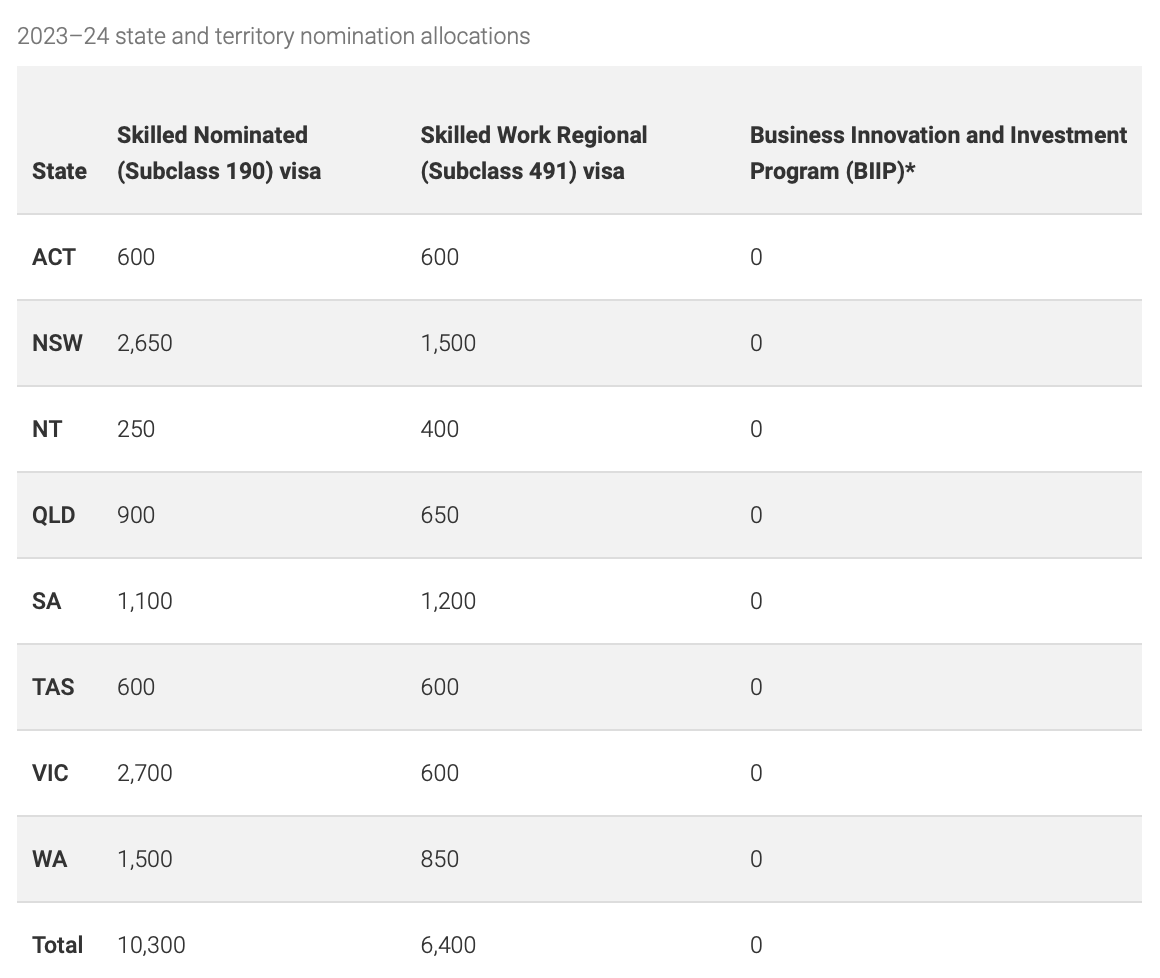
Task: Click the Total 6,400 cell
Action: coord(448,945)
